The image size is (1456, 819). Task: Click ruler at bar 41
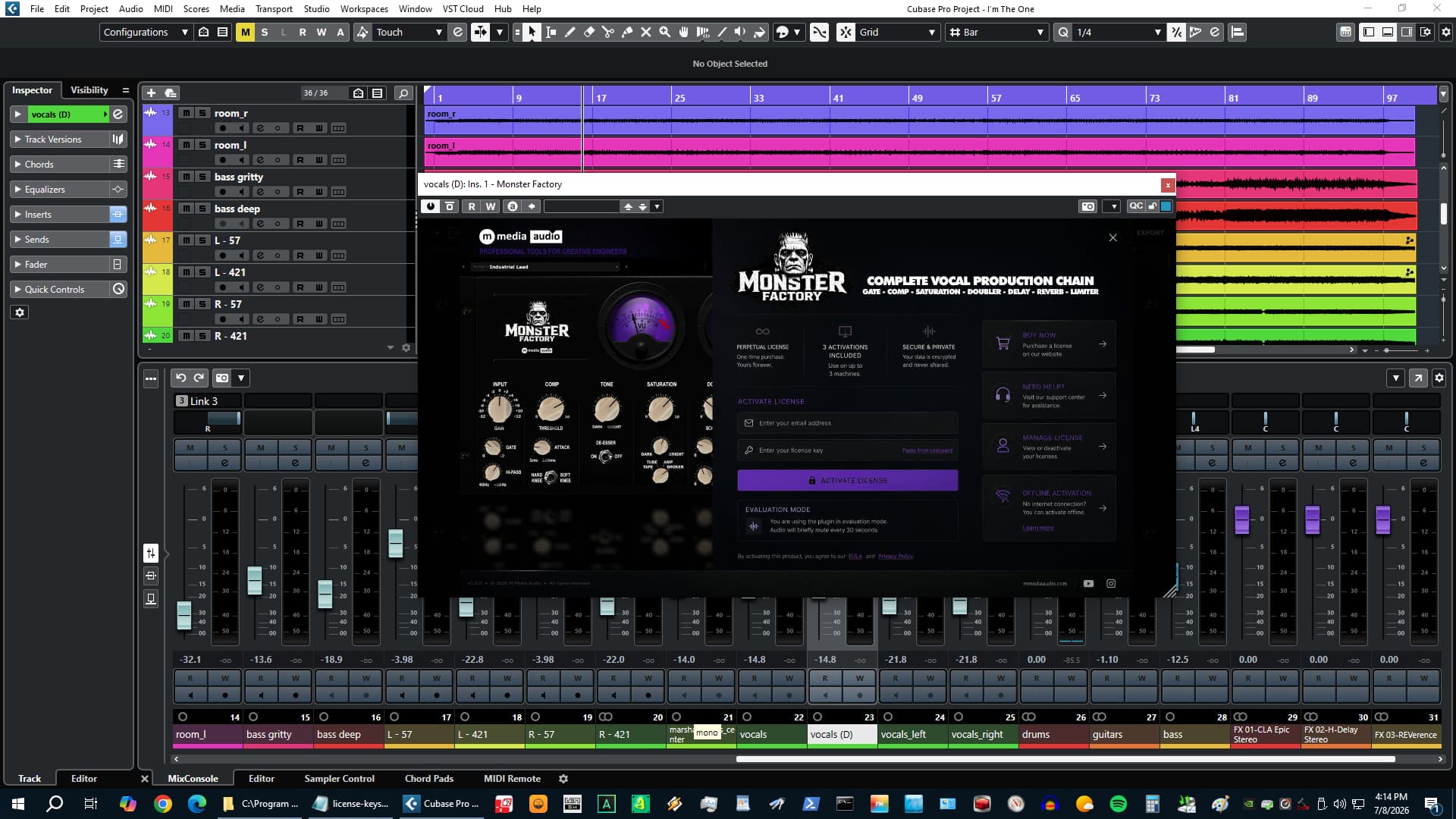click(x=837, y=97)
